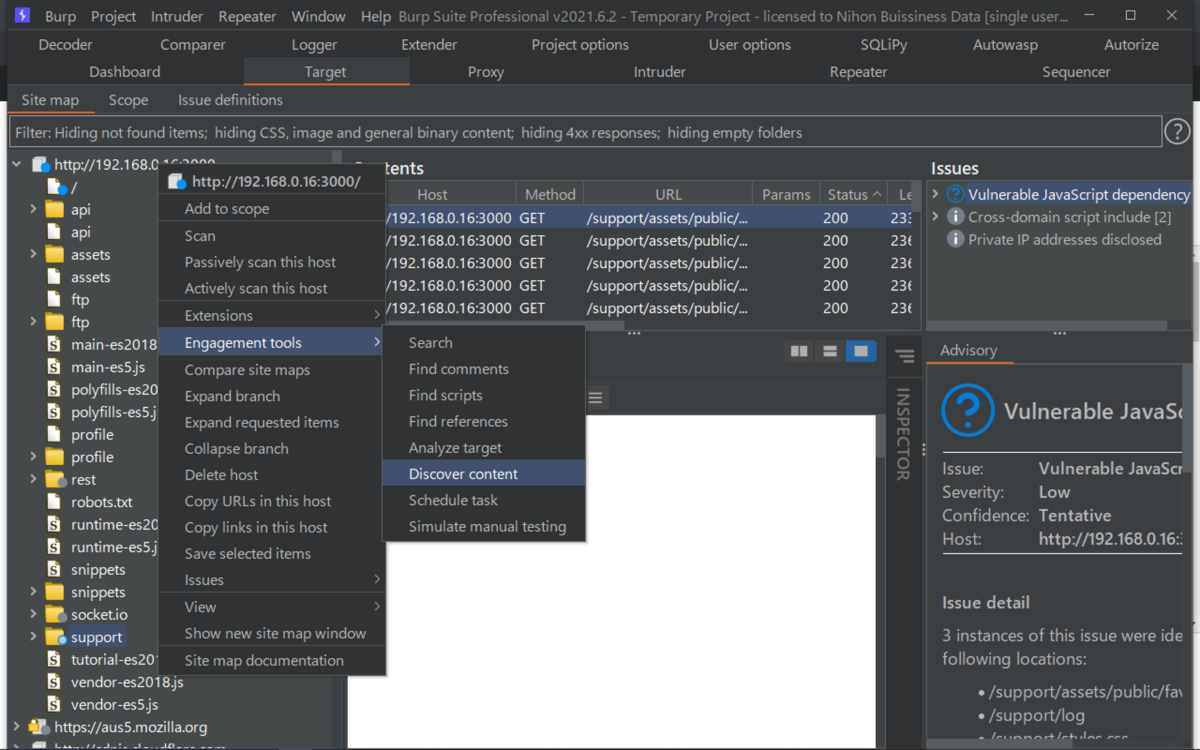The height and width of the screenshot is (750, 1200).
Task: Sort contents by the URL column header
Action: [x=668, y=194]
